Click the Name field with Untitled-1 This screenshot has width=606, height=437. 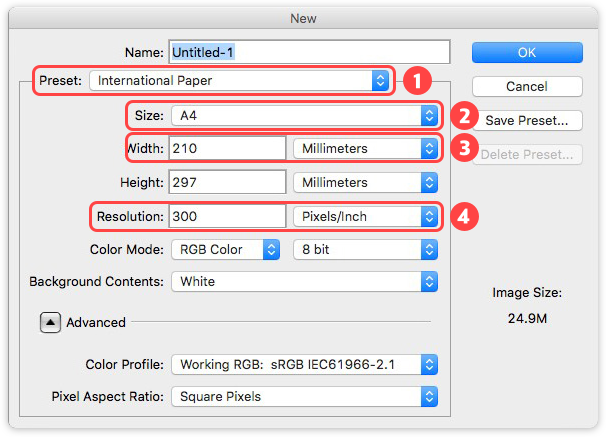tap(309, 52)
